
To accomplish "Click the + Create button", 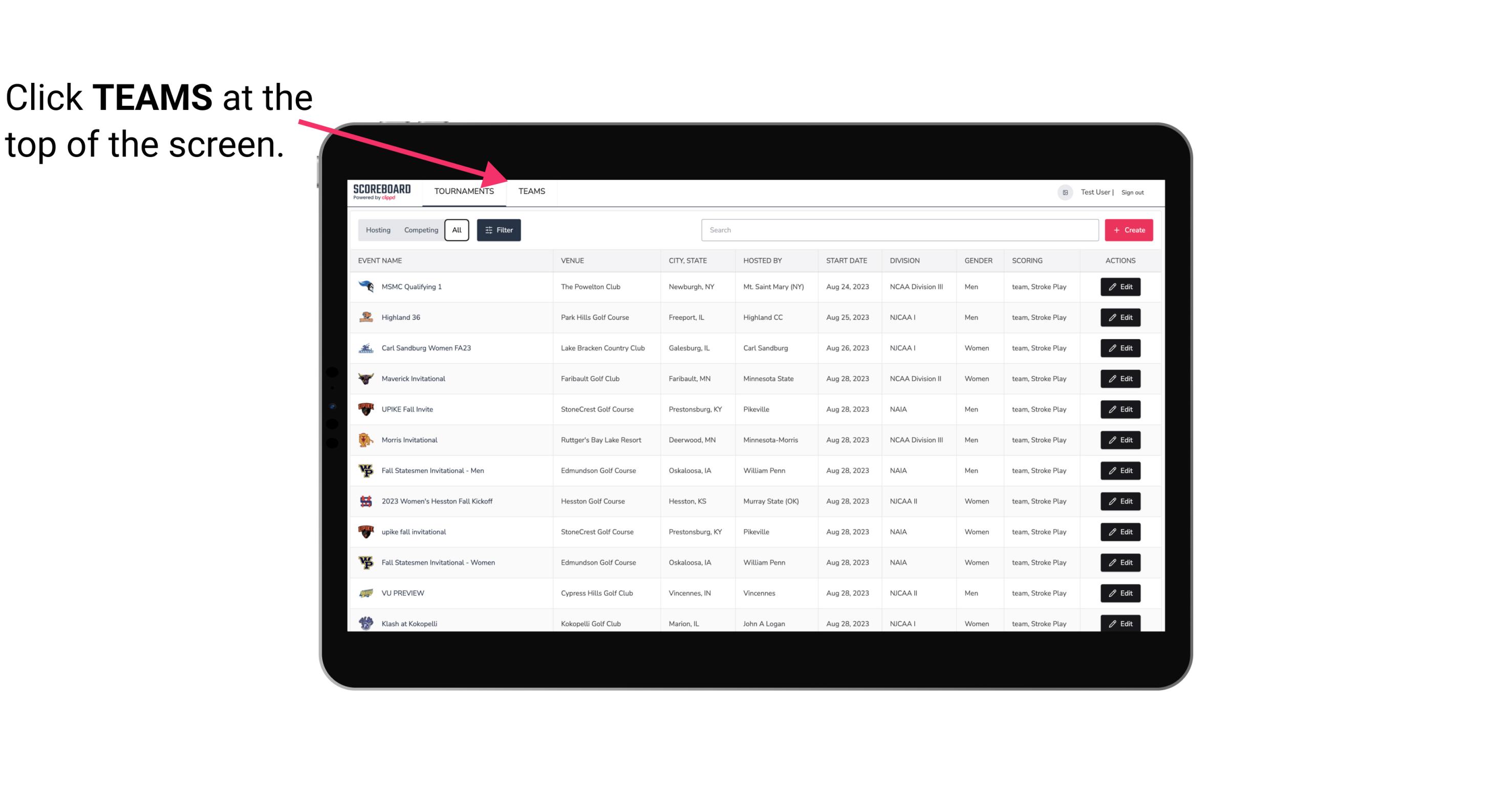I will [1129, 230].
